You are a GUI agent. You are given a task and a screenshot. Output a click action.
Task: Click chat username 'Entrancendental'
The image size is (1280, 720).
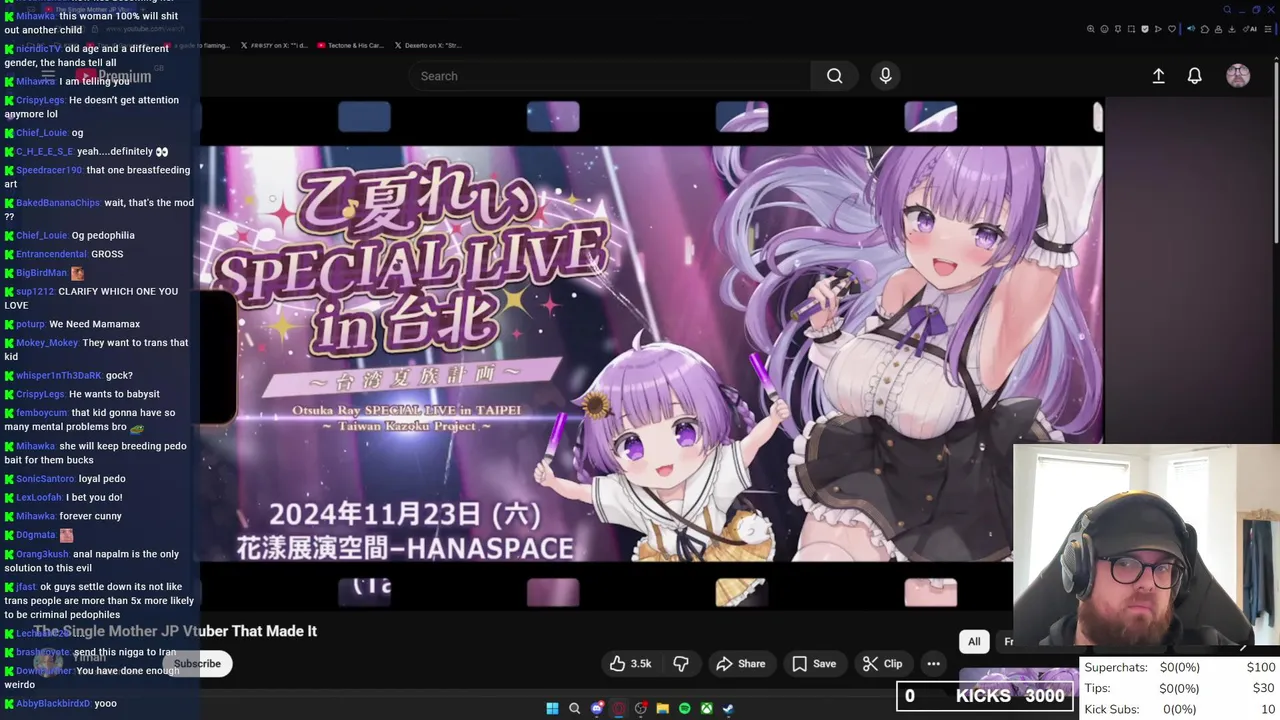[51, 255]
